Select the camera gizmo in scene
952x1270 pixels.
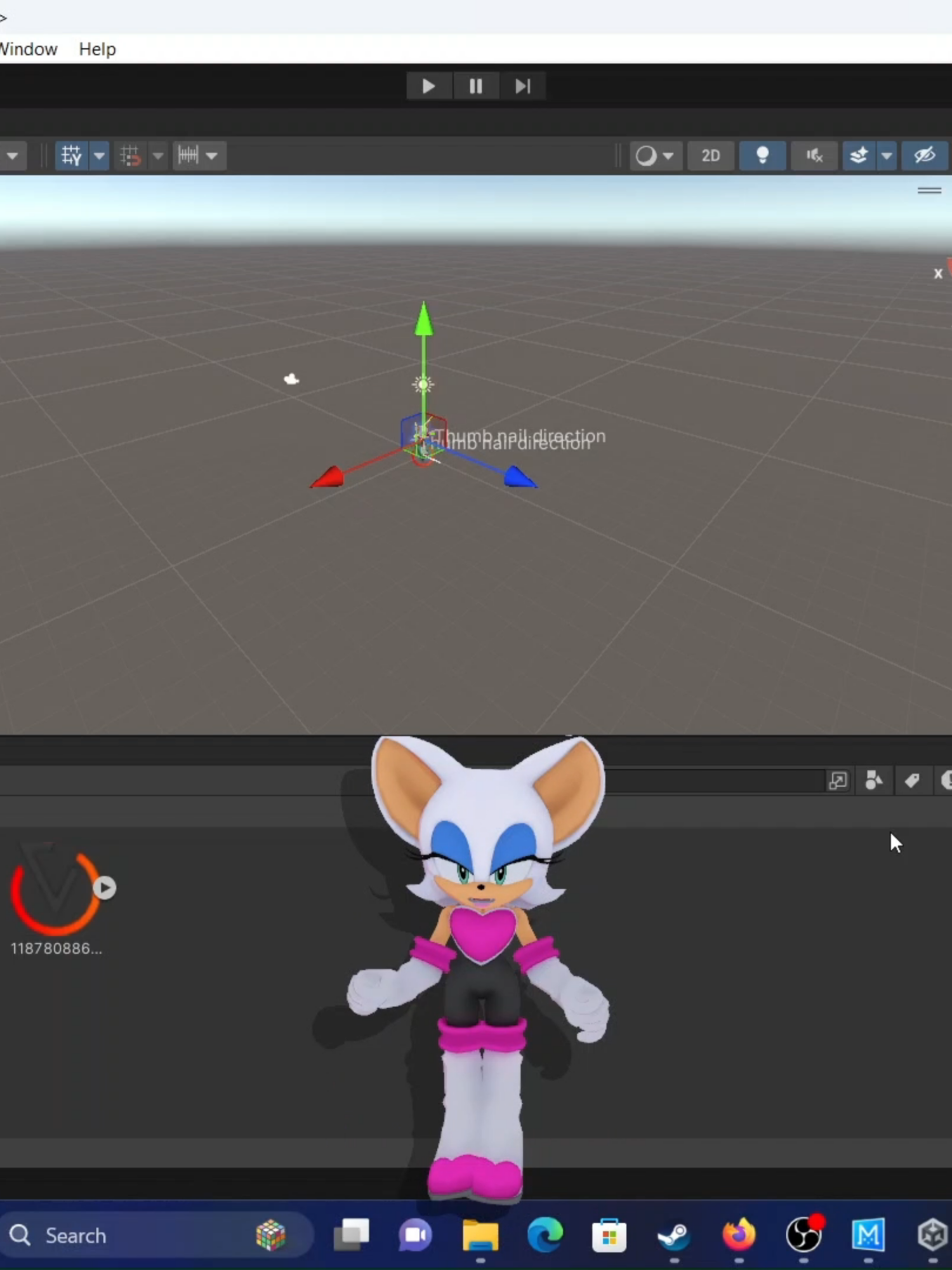(291, 379)
